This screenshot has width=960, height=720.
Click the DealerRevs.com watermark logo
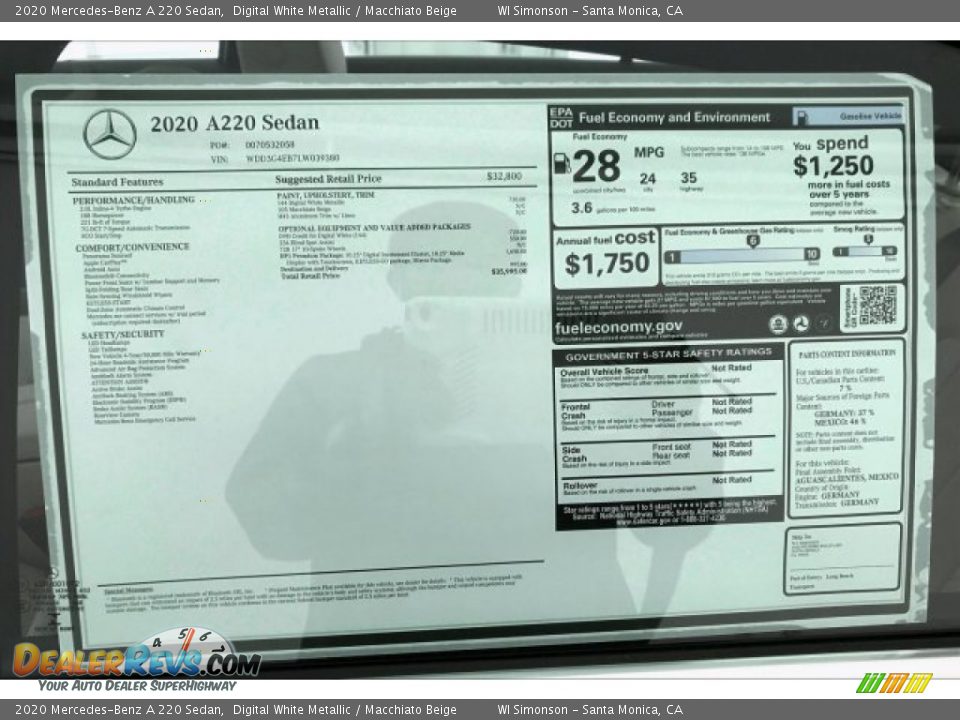point(137,661)
